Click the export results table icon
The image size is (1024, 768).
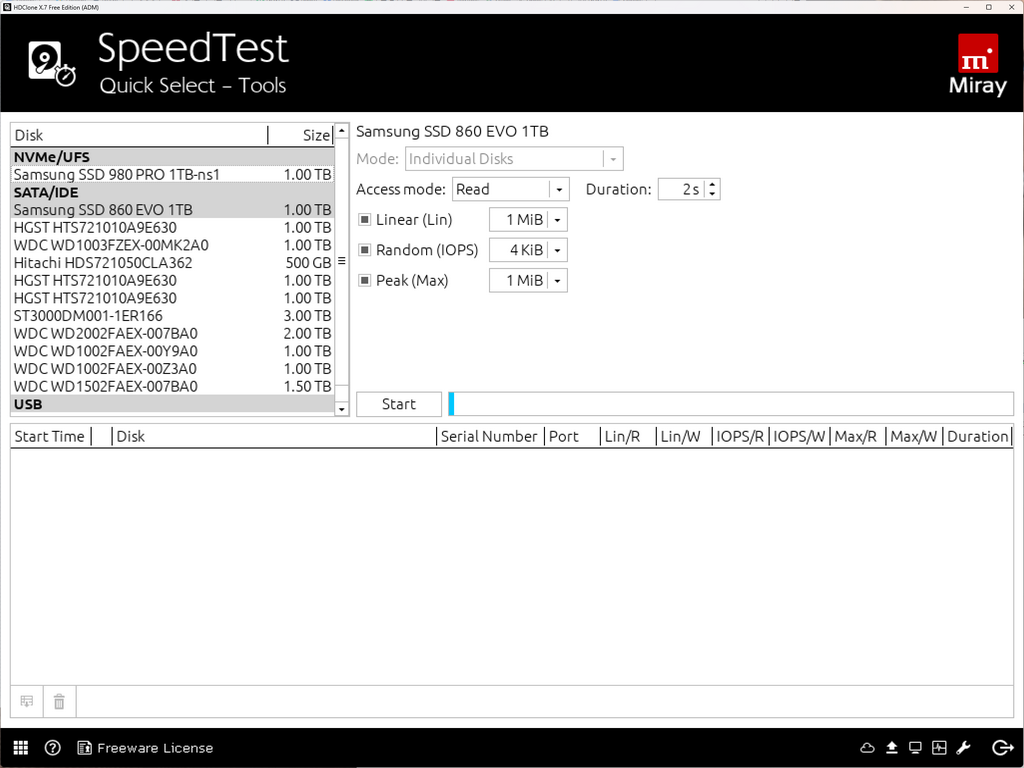tap(27, 701)
